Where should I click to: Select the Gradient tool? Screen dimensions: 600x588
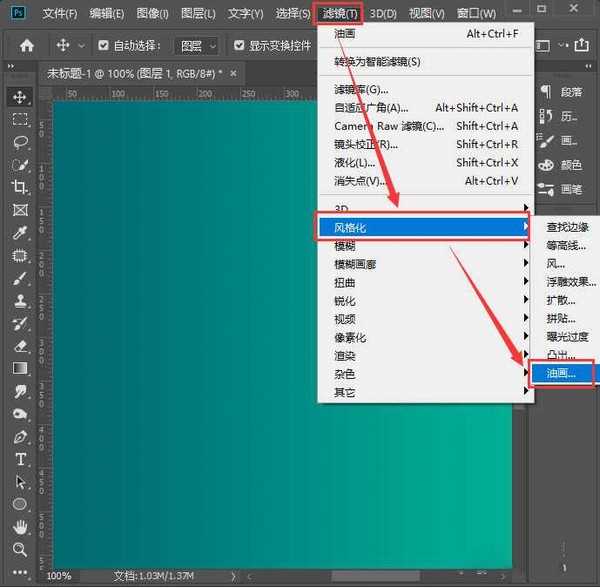pyautogui.click(x=19, y=368)
